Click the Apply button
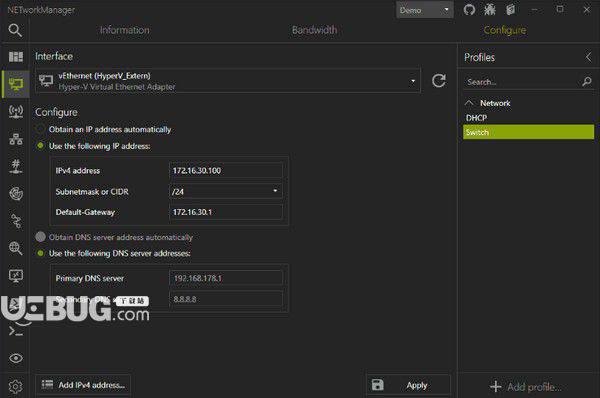Viewport: 600px width, 398px height. 408,385
